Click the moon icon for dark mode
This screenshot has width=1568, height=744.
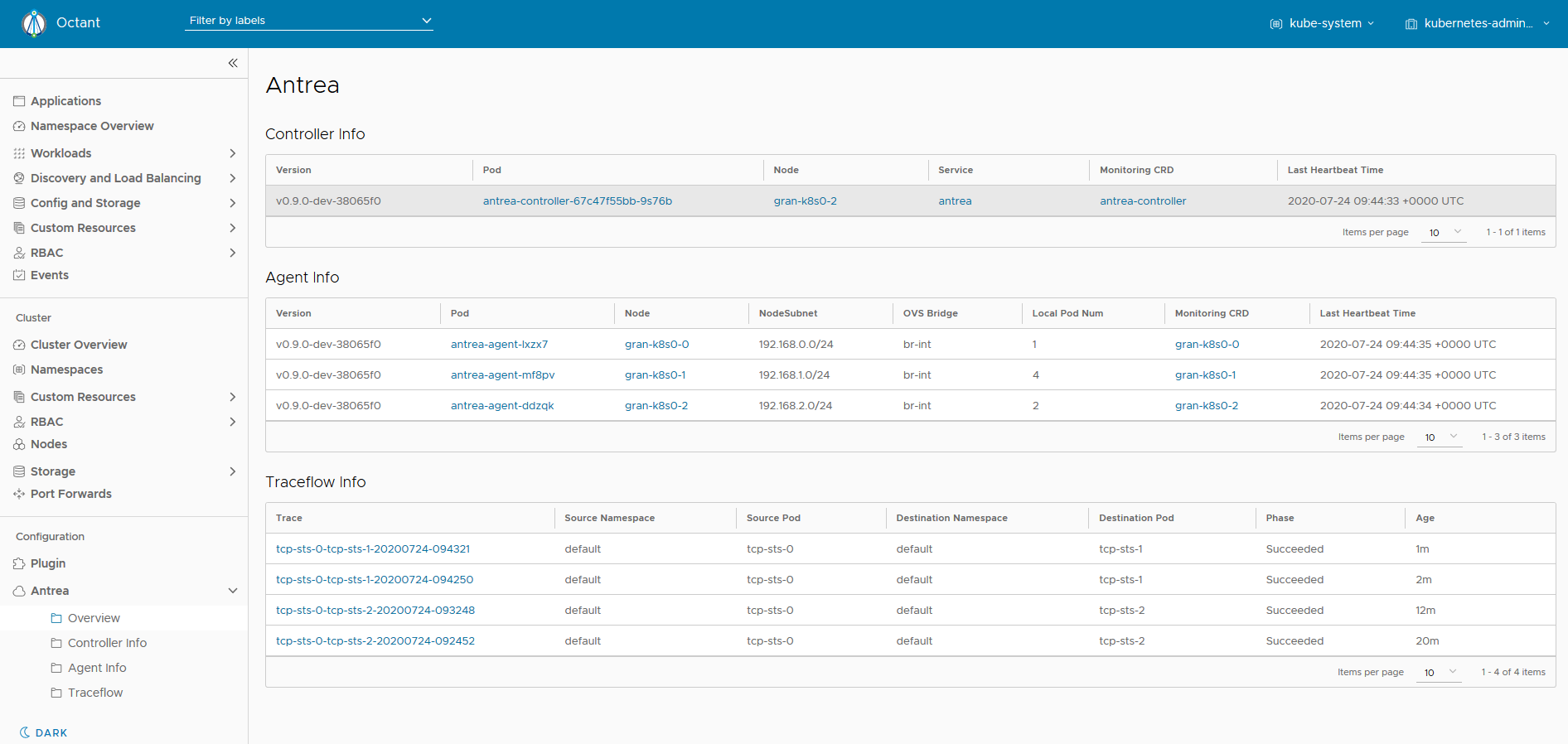click(25, 732)
